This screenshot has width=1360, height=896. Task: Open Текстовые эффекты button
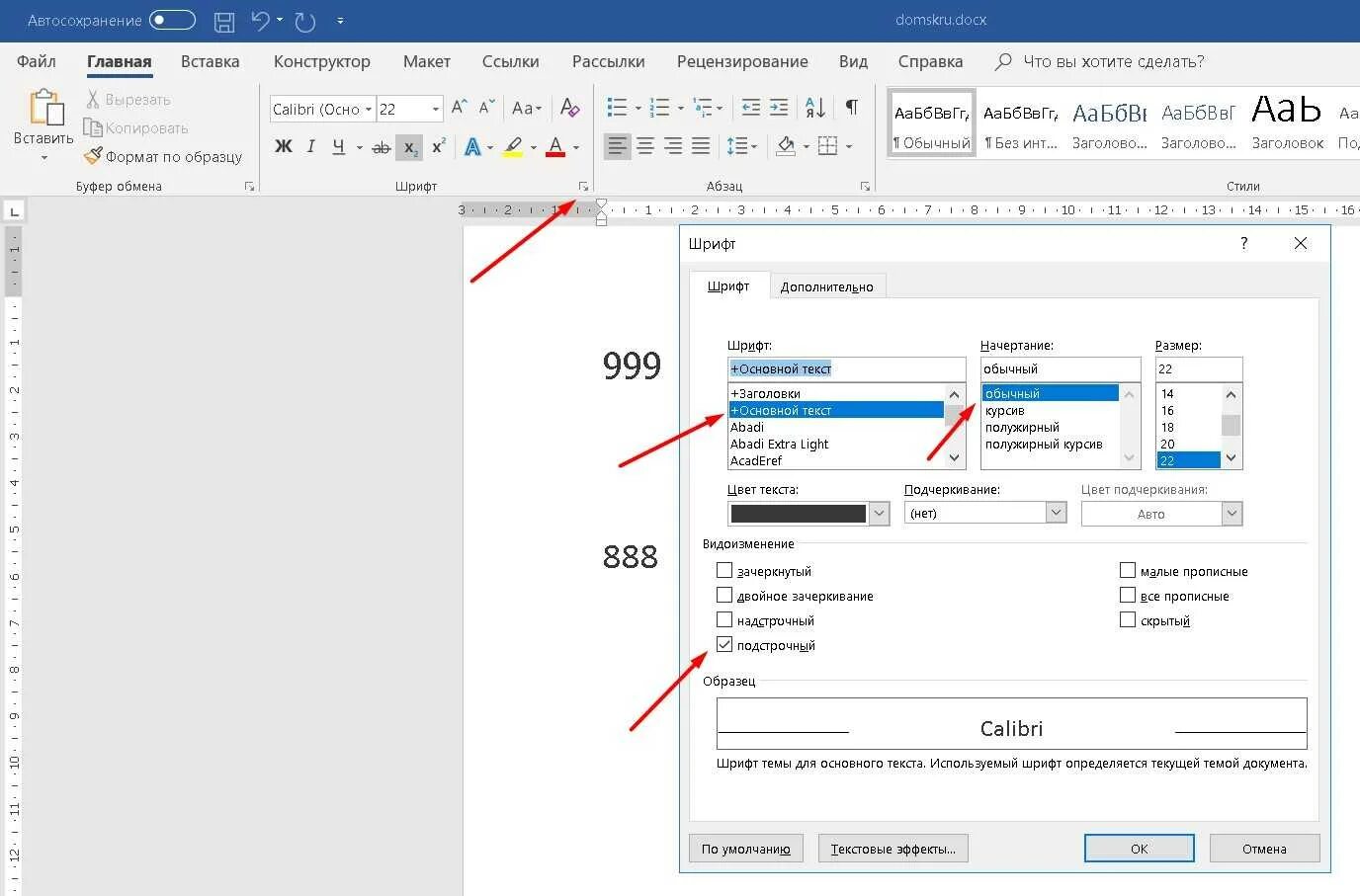pyautogui.click(x=893, y=849)
